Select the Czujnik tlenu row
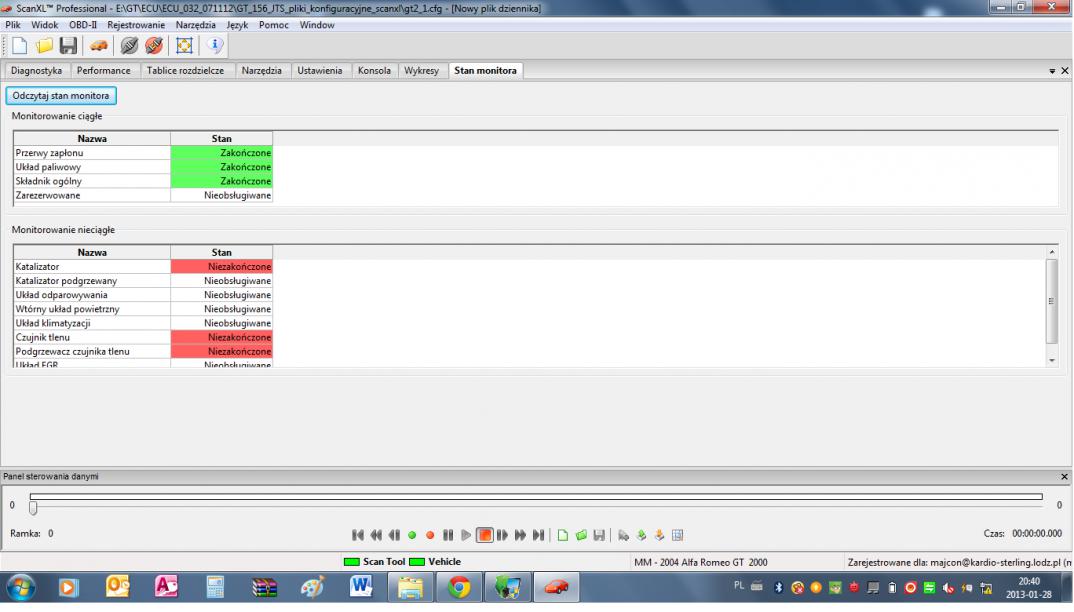This screenshot has width=1074, height=612. pos(143,337)
